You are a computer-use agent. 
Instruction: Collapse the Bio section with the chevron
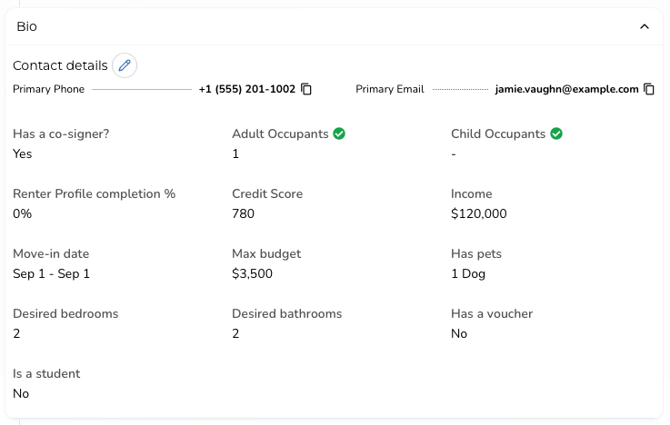point(644,27)
